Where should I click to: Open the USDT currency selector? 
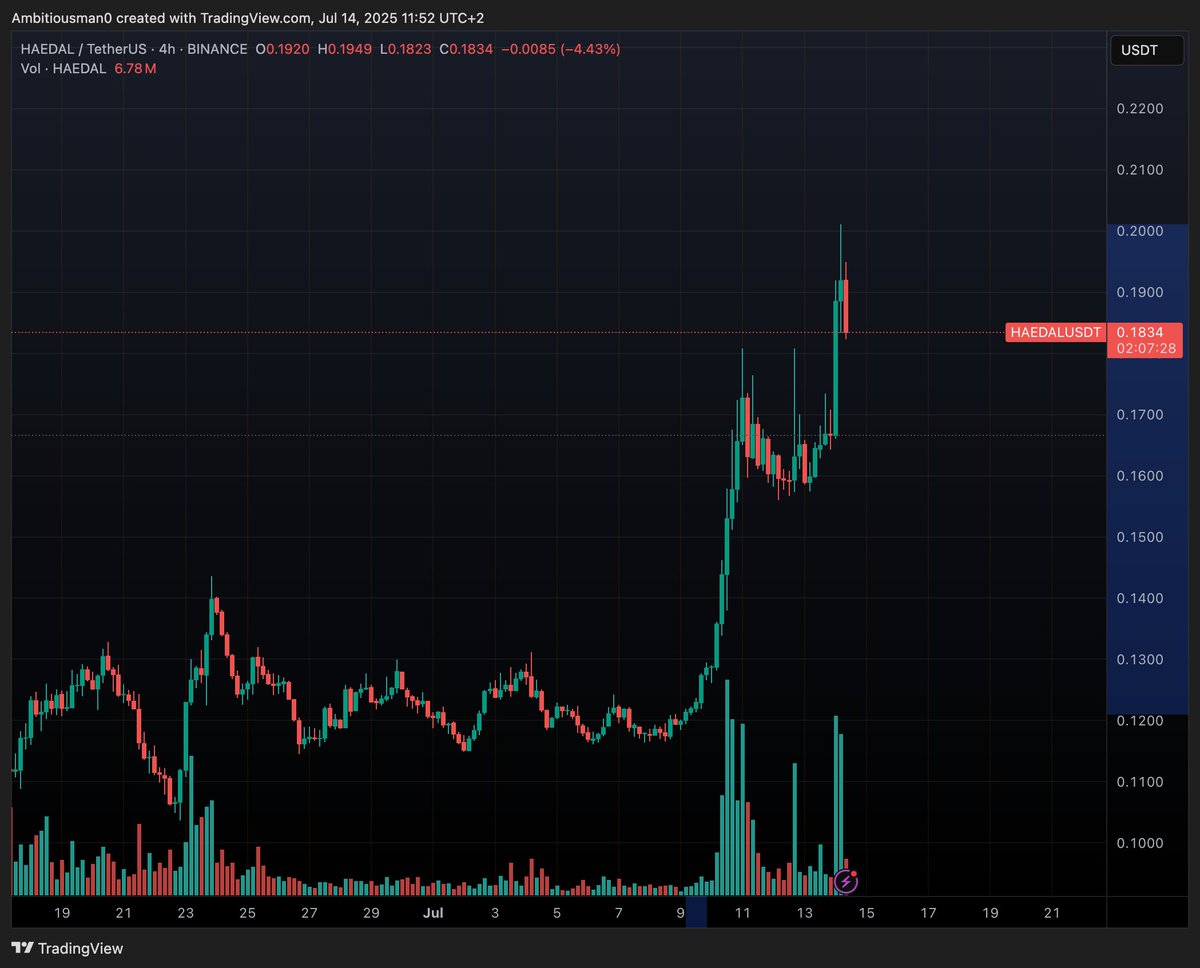[x=1147, y=50]
